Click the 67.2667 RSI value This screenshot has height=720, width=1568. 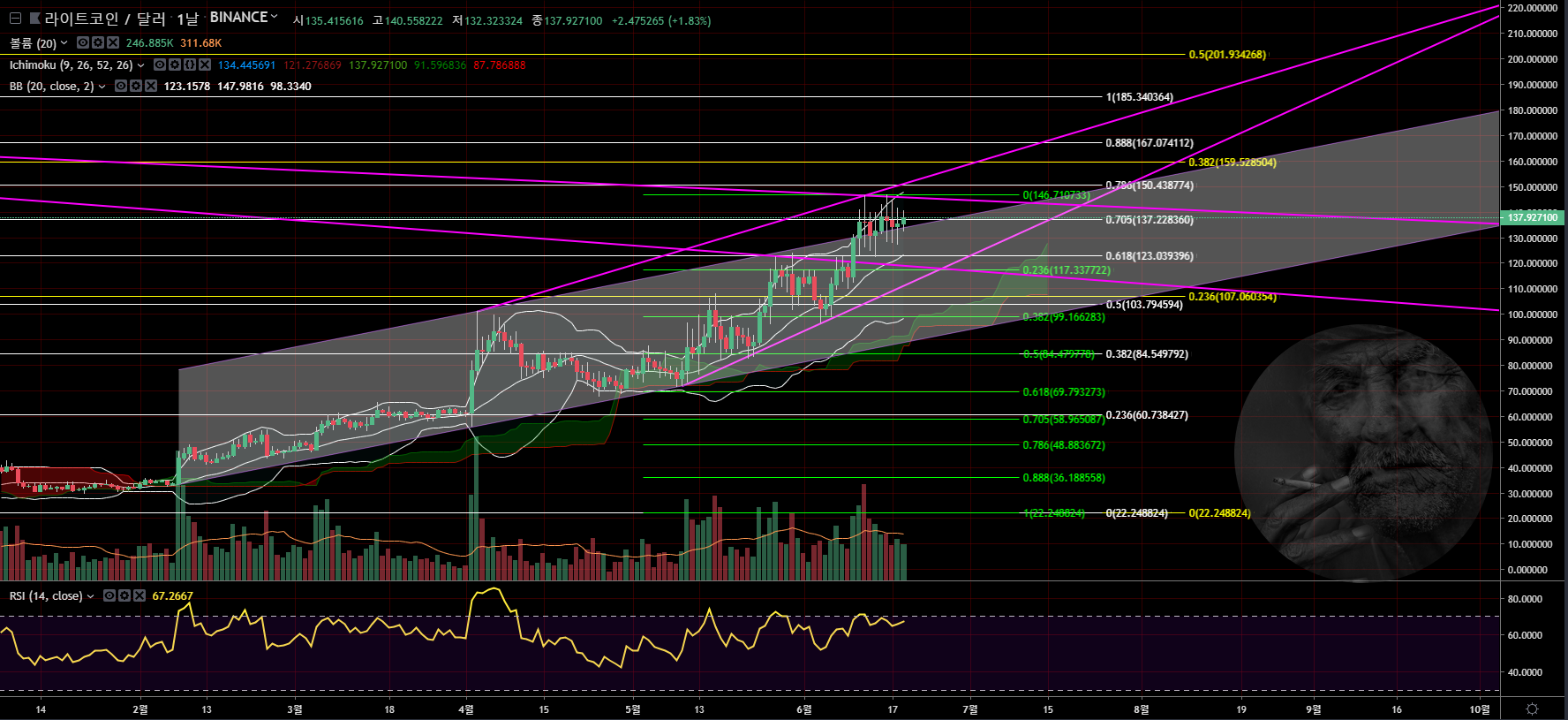pyautogui.click(x=172, y=596)
